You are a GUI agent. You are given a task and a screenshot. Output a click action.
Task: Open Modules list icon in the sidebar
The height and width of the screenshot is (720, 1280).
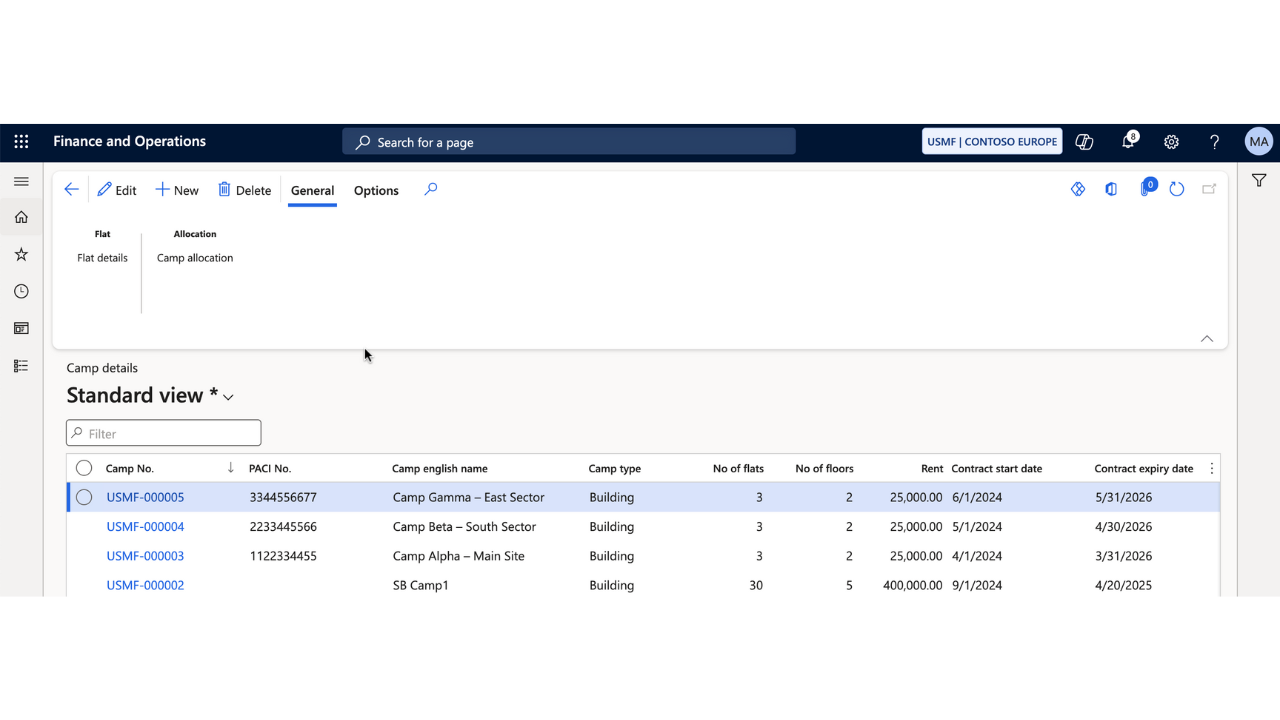[21, 366]
